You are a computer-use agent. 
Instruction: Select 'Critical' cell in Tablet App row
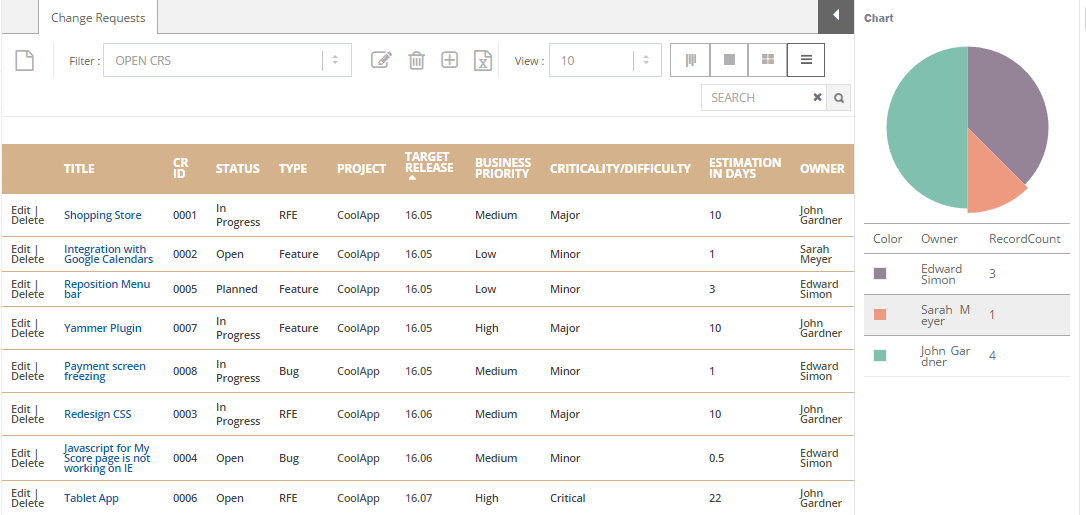(x=567, y=498)
